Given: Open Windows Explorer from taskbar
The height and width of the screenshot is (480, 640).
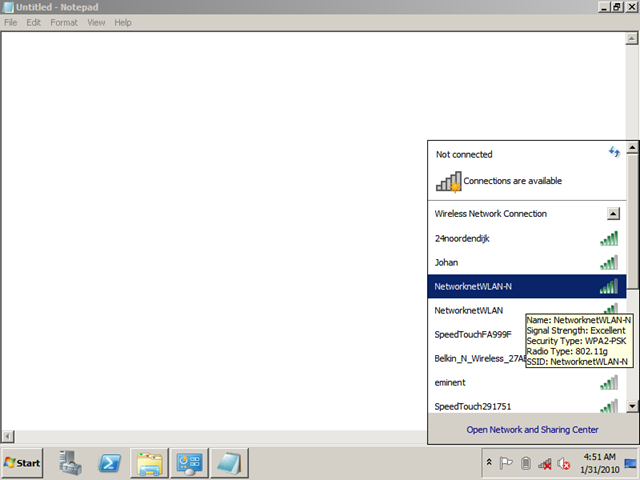Looking at the screenshot, I should click(149, 463).
